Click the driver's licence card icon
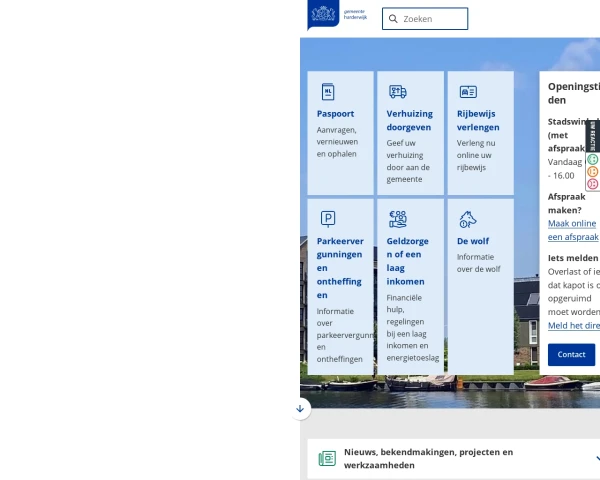Image resolution: width=600 pixels, height=480 pixels. pyautogui.click(x=468, y=92)
